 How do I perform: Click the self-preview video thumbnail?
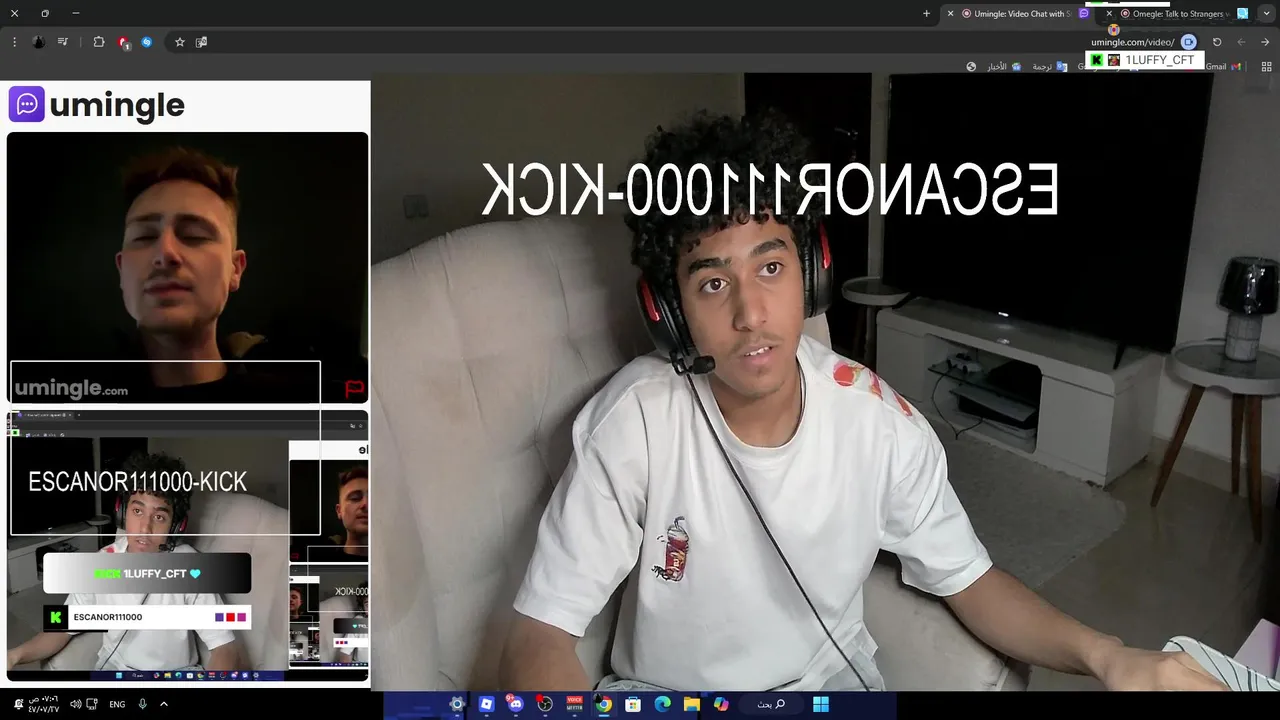click(x=187, y=545)
